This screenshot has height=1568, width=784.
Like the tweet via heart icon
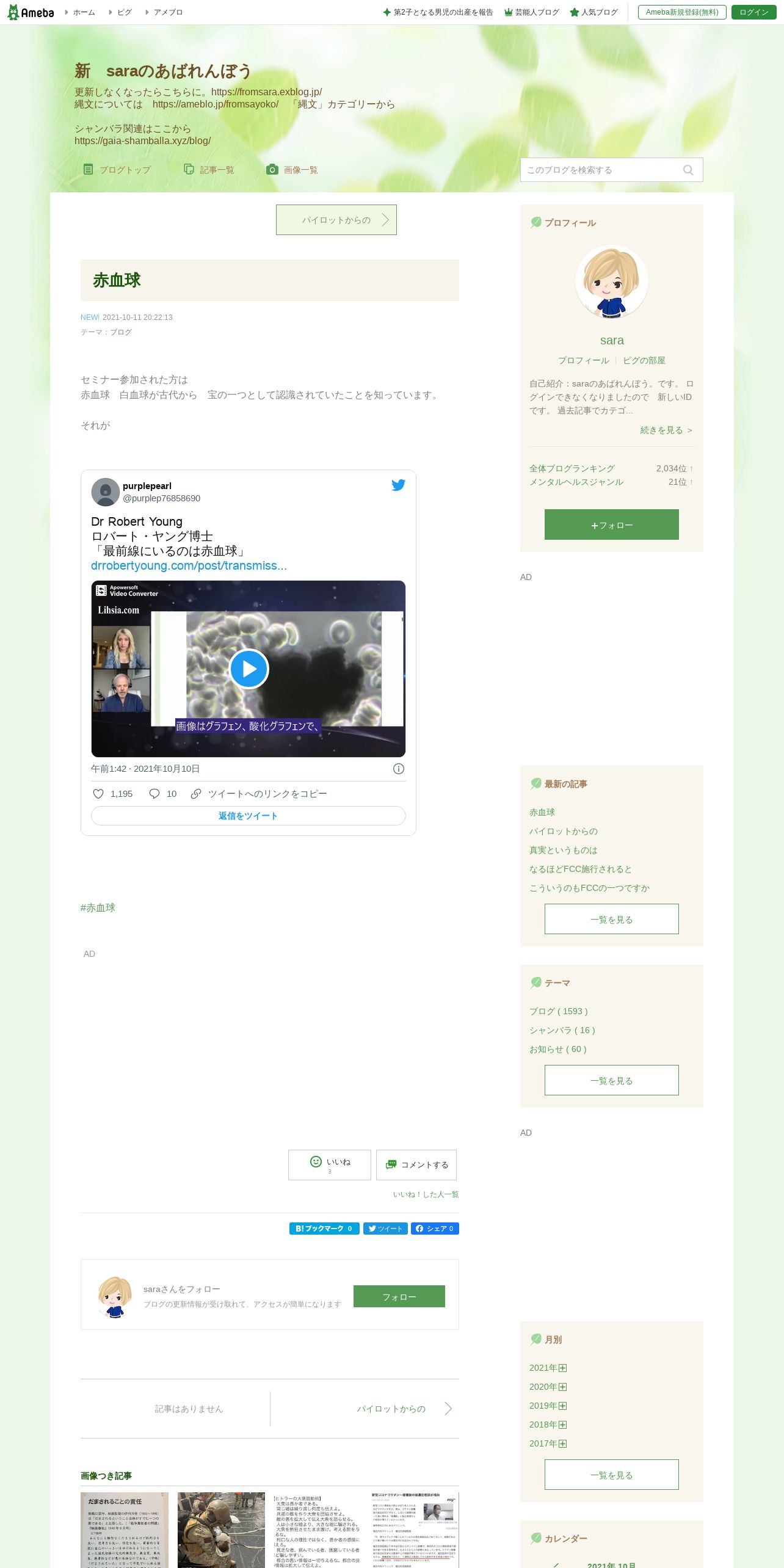click(x=98, y=794)
